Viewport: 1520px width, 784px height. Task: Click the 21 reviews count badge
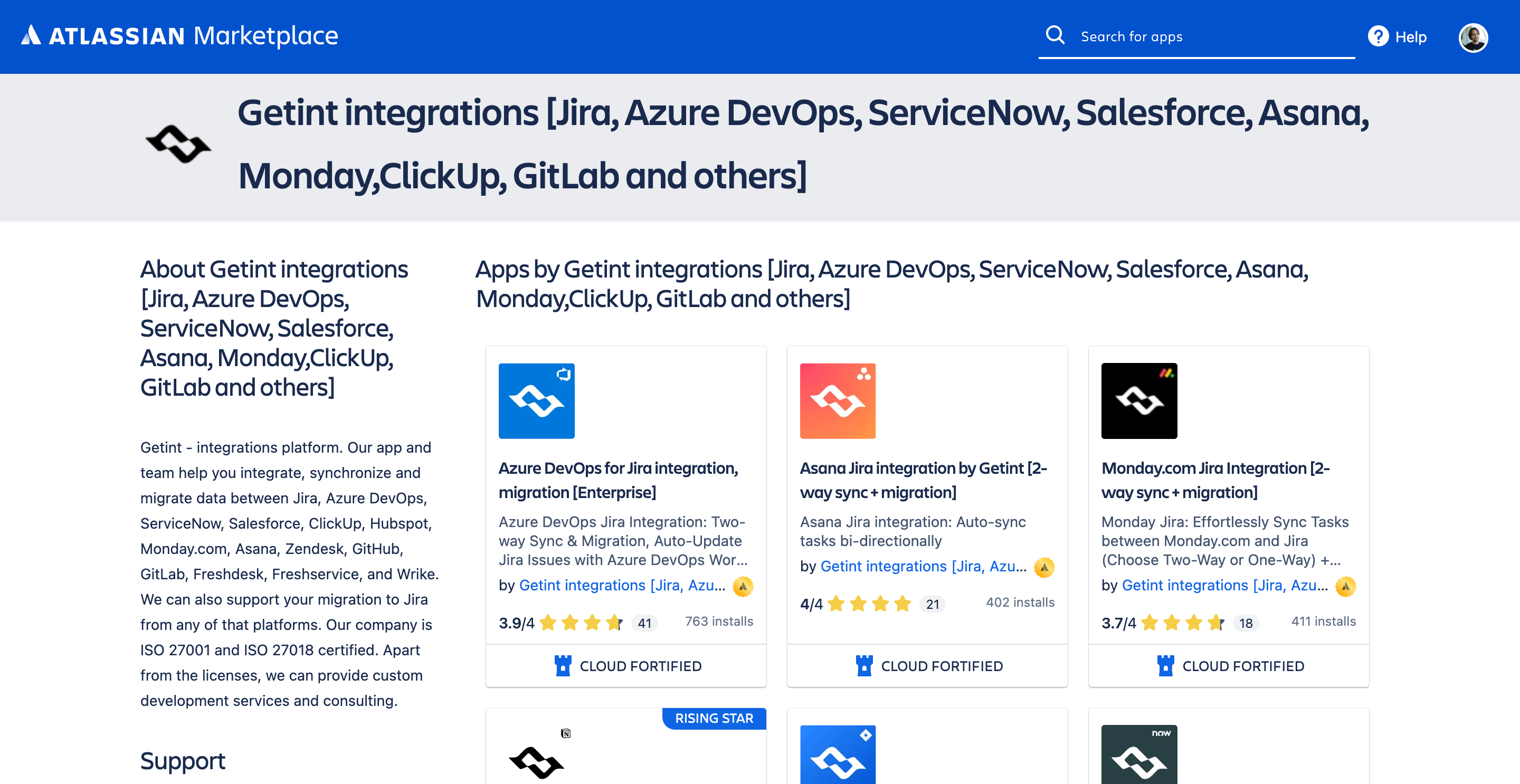pos(932,604)
